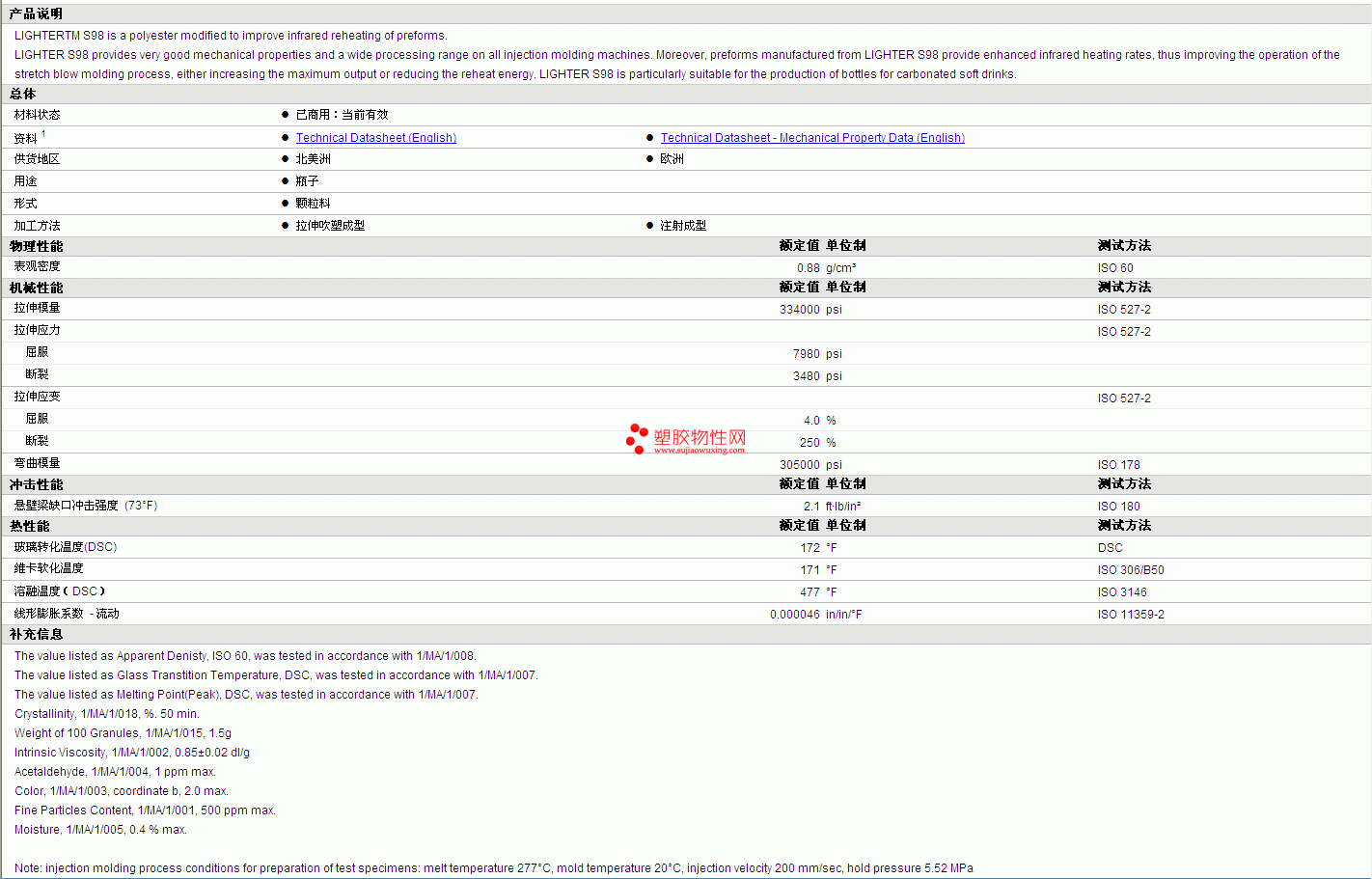Select the 注射成型 processing method
1372x879 pixels.
[684, 226]
